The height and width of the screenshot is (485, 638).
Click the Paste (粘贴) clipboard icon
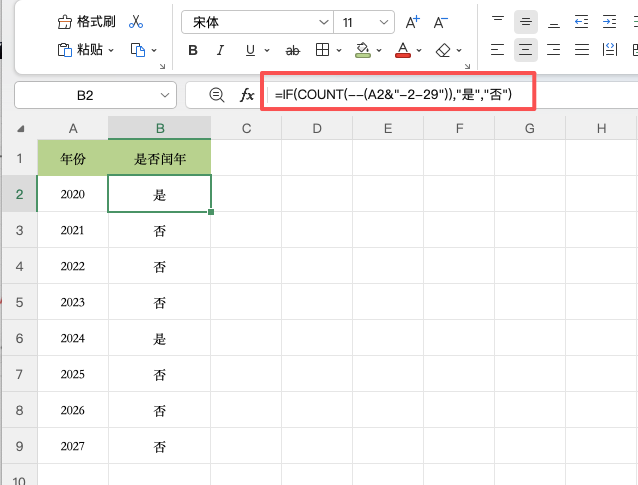pos(64,50)
